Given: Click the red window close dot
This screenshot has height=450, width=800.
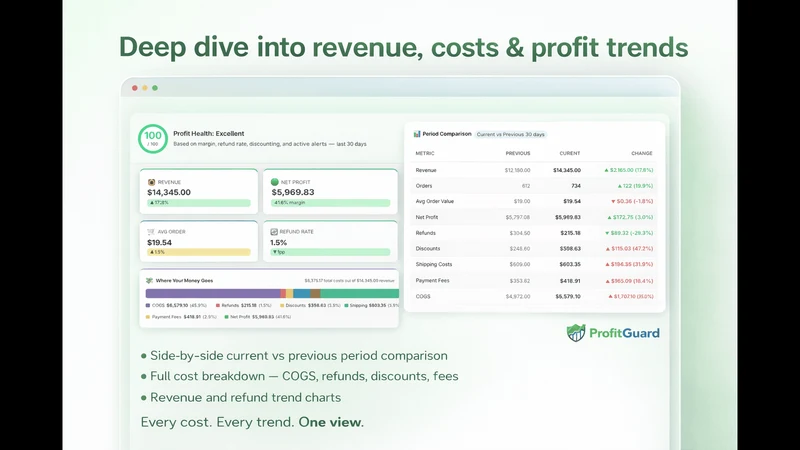Looking at the screenshot, I should [x=135, y=88].
